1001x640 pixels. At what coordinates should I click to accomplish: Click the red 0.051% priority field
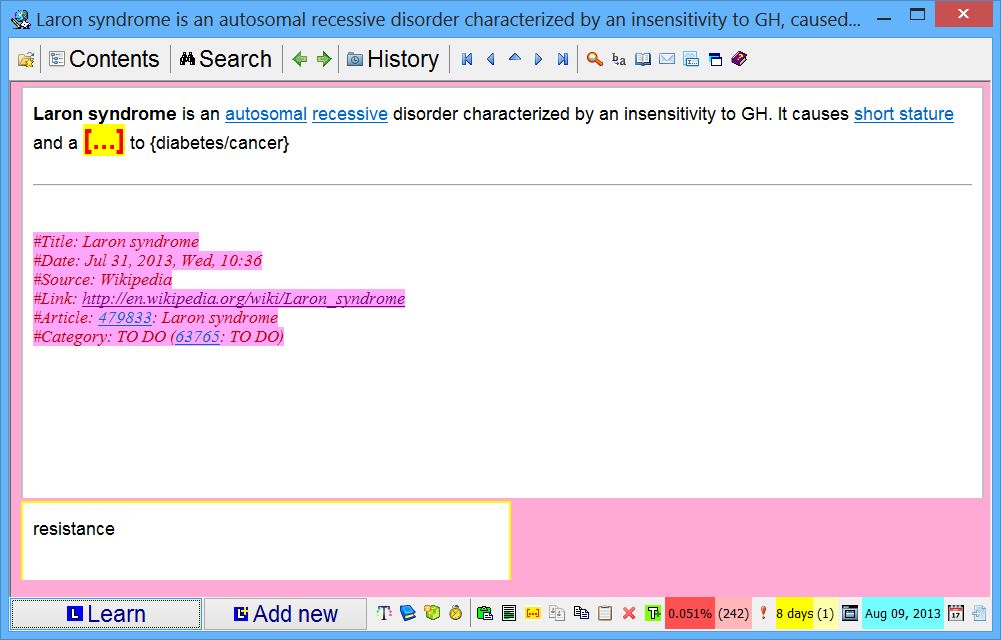pyautogui.click(x=690, y=613)
